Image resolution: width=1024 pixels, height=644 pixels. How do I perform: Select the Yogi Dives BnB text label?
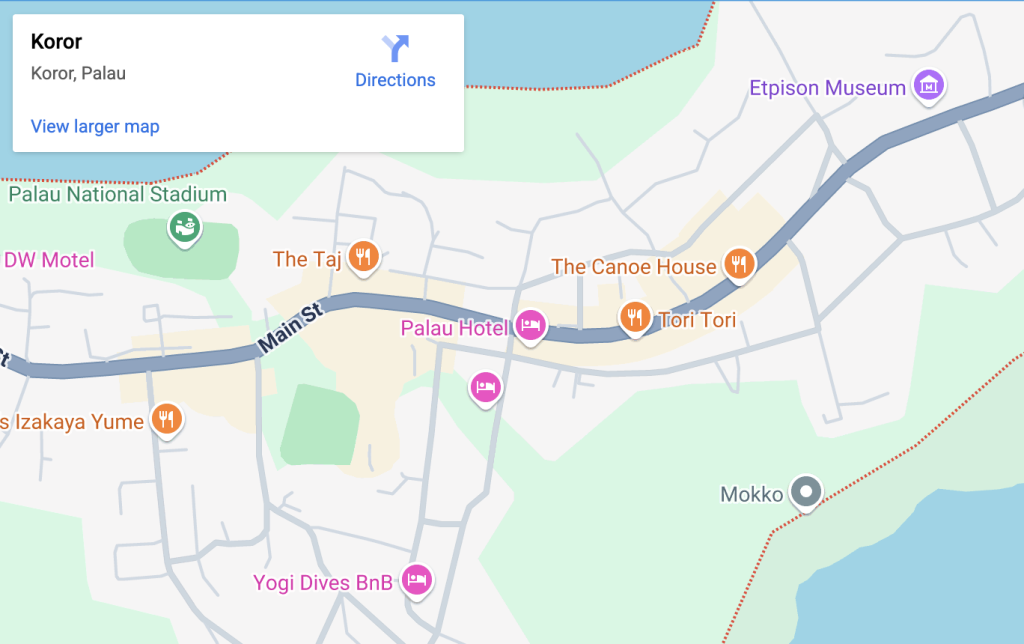(x=323, y=583)
